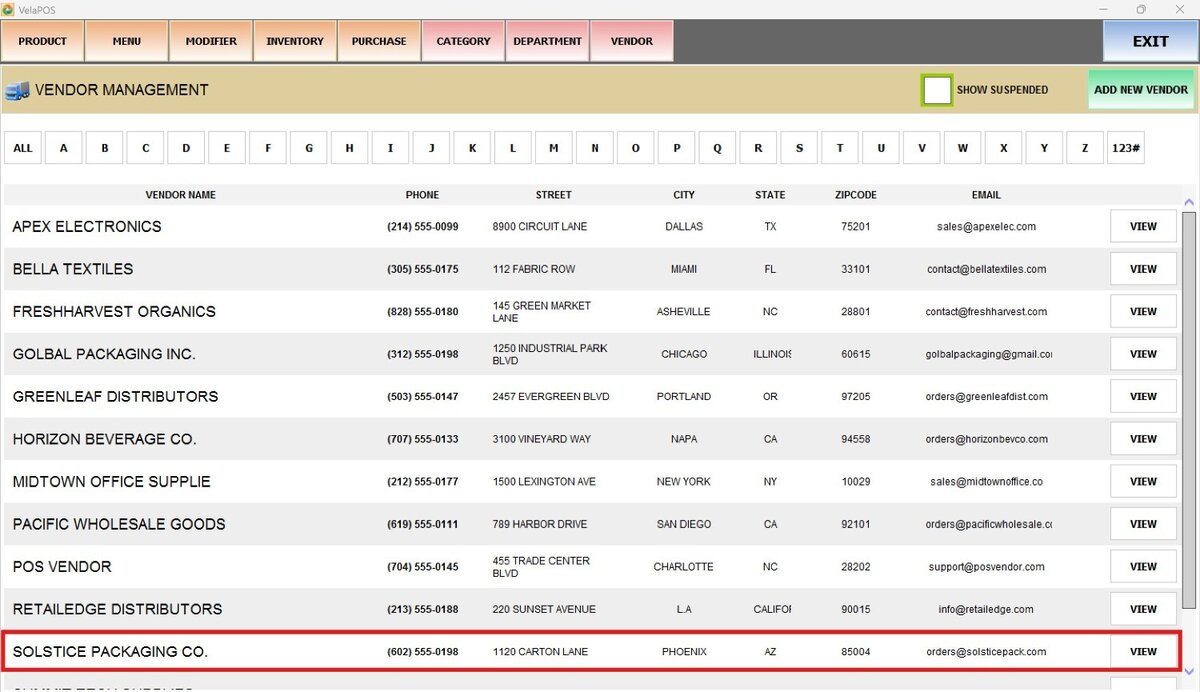This screenshot has height=692, width=1200.
Task: Select HORIZON BEVERAGE CO. vendor name
Action: [x=104, y=439]
